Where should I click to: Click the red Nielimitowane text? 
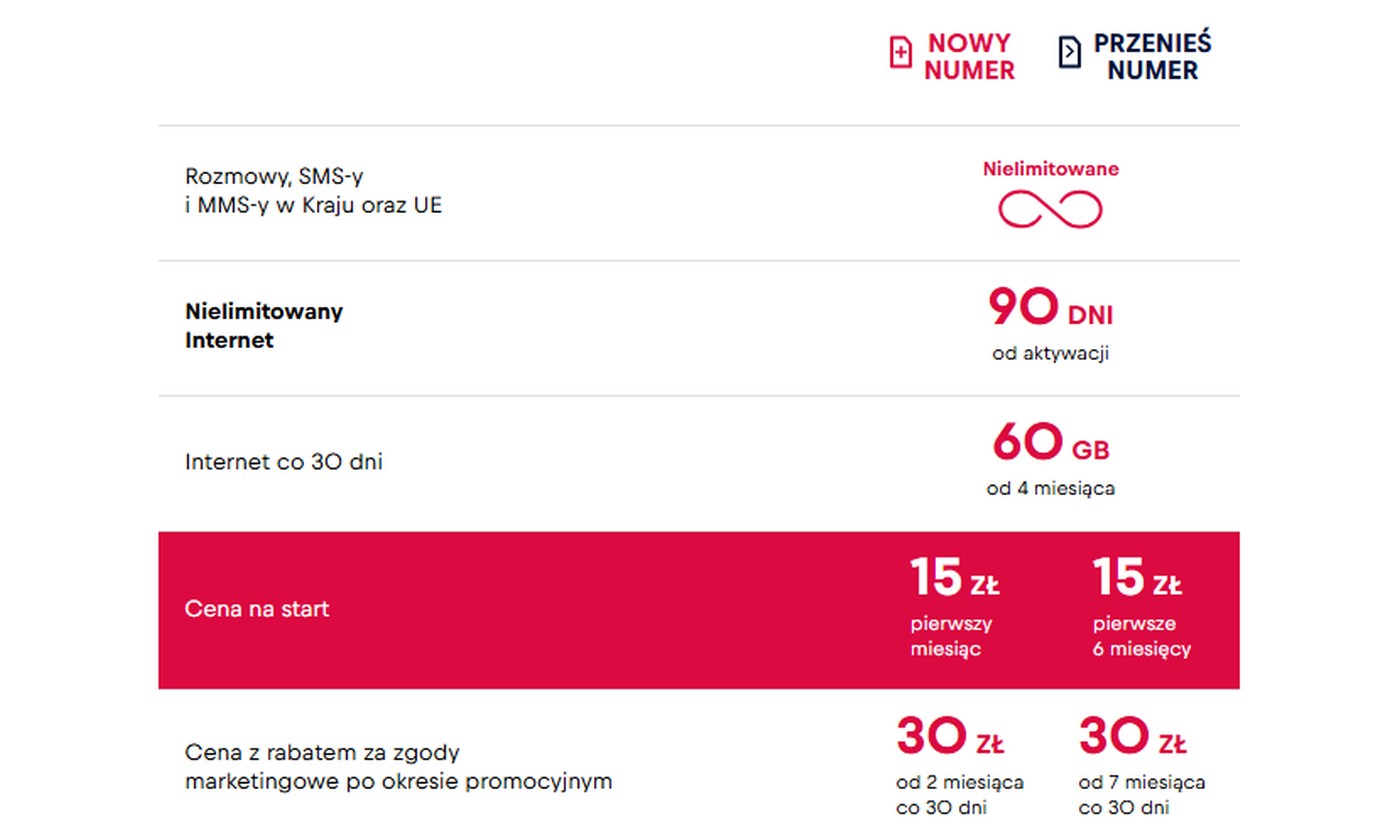point(1050,169)
